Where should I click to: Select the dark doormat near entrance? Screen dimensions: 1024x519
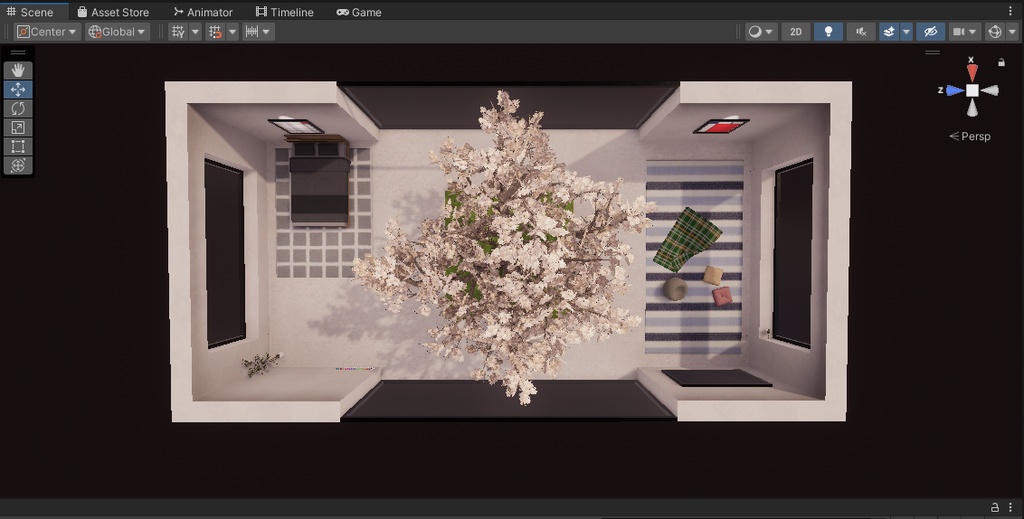(x=716, y=378)
